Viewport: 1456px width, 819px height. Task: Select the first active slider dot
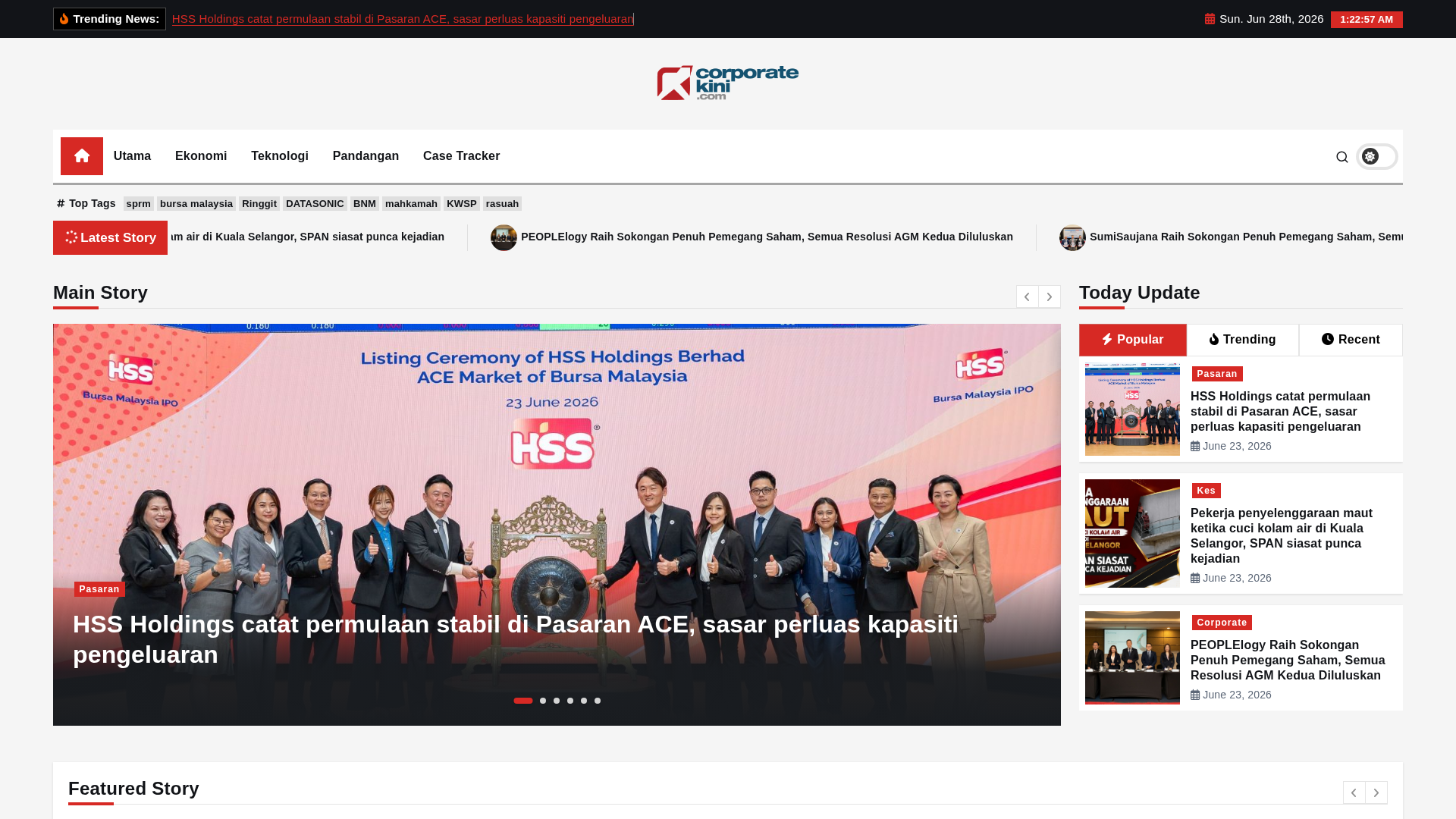click(523, 701)
